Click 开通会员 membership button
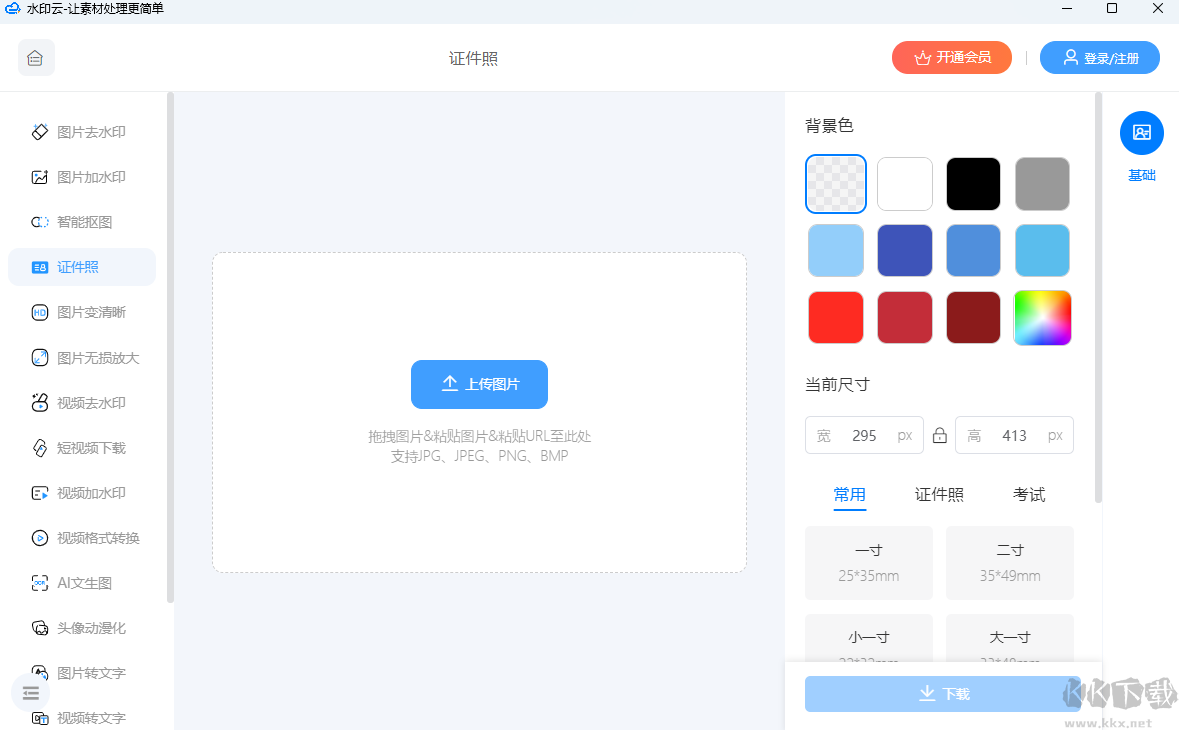 pos(951,58)
